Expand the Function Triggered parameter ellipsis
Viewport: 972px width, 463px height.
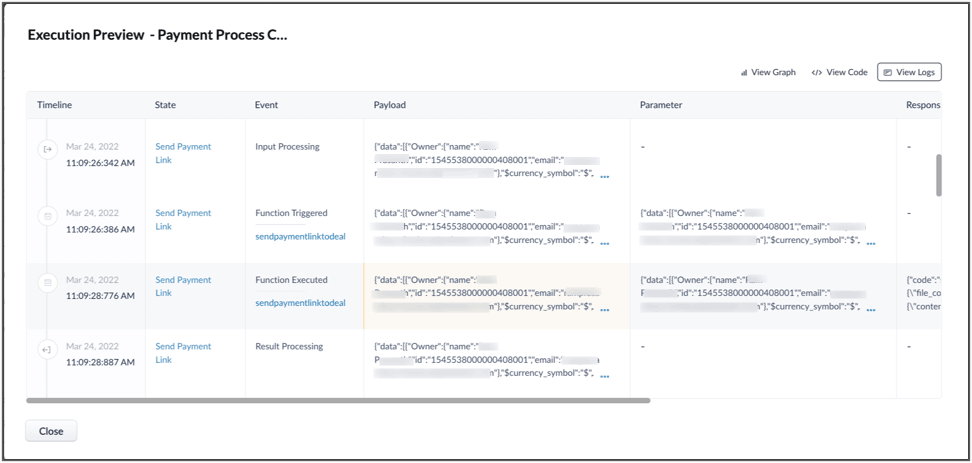tap(871, 242)
